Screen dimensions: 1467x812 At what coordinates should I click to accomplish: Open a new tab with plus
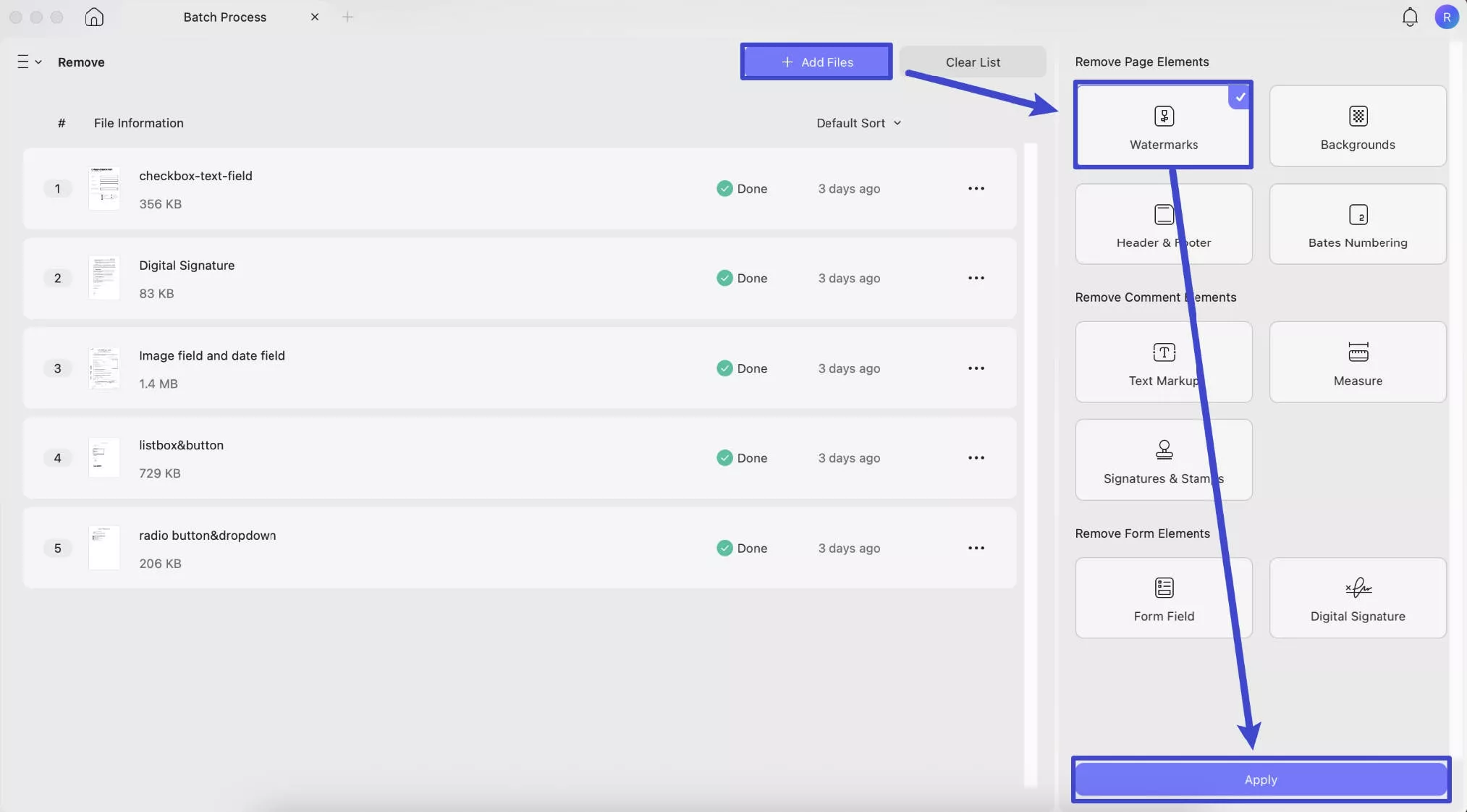347,17
